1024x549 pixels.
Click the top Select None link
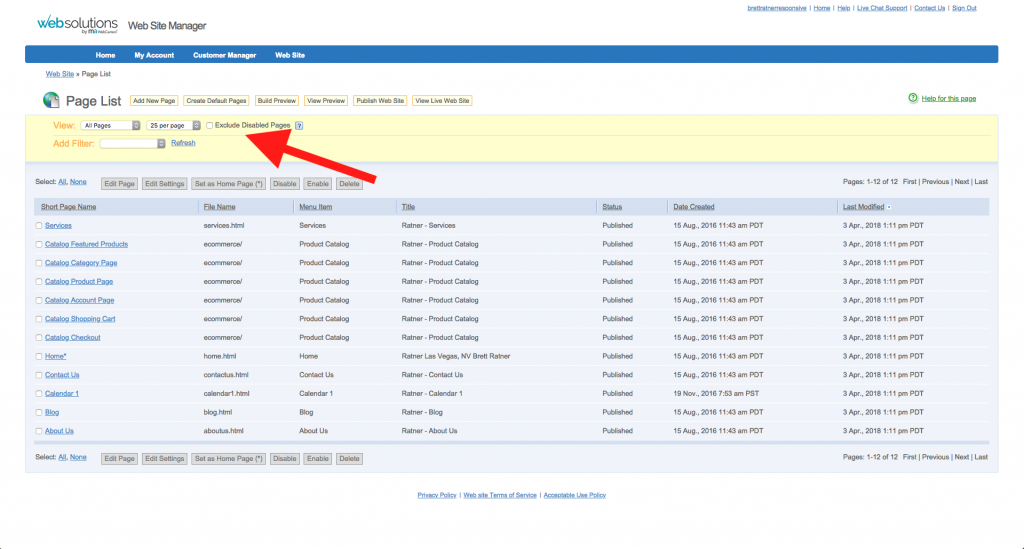point(78,182)
